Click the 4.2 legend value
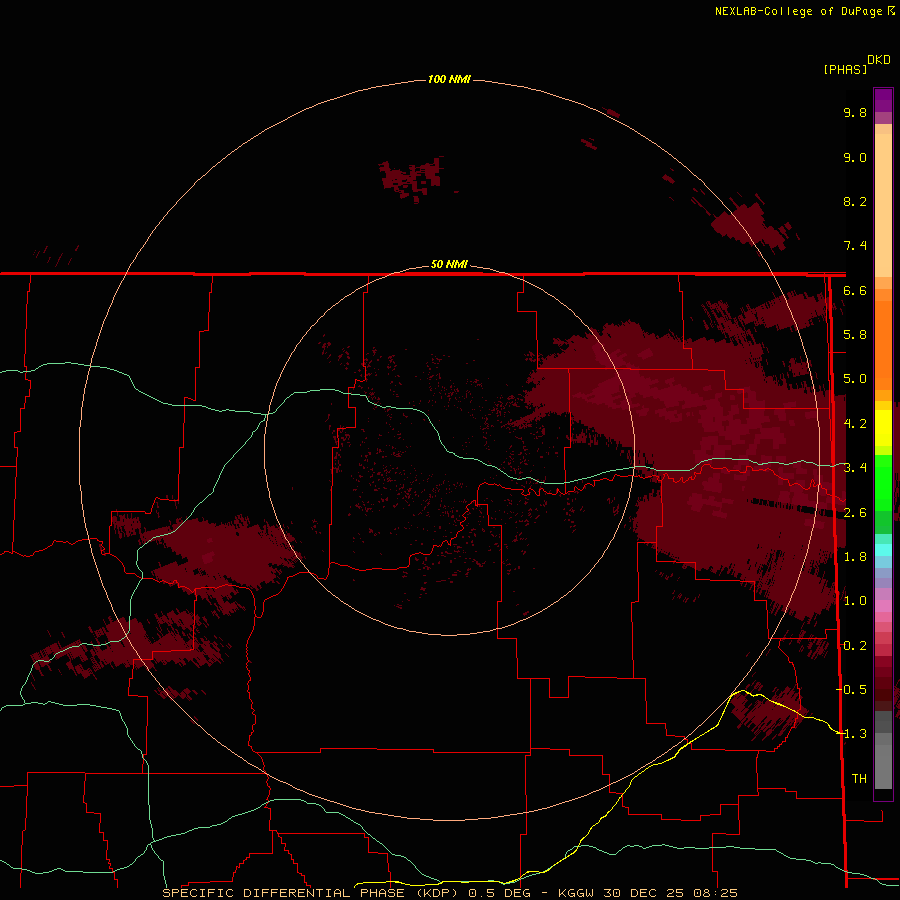 [x=855, y=424]
